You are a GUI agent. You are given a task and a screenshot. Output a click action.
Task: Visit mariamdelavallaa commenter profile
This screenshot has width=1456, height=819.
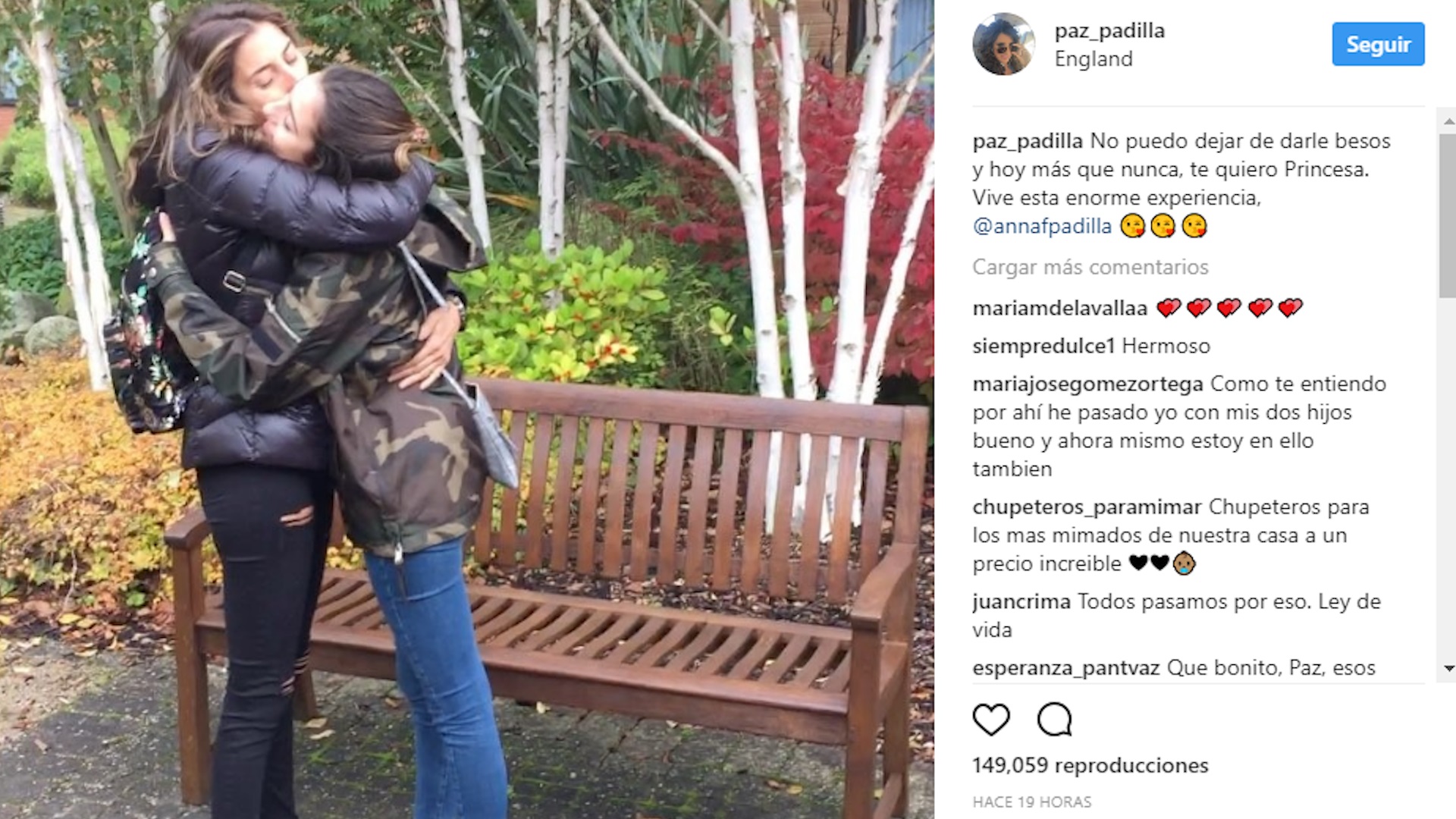[1059, 308]
